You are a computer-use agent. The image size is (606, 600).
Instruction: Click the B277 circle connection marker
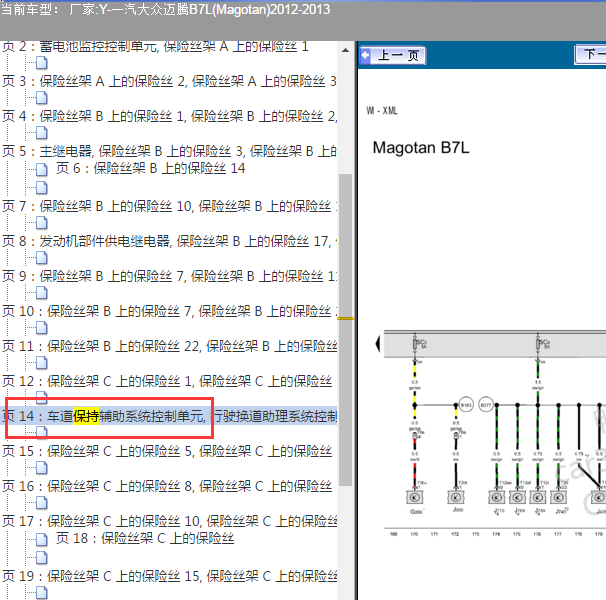click(x=486, y=405)
